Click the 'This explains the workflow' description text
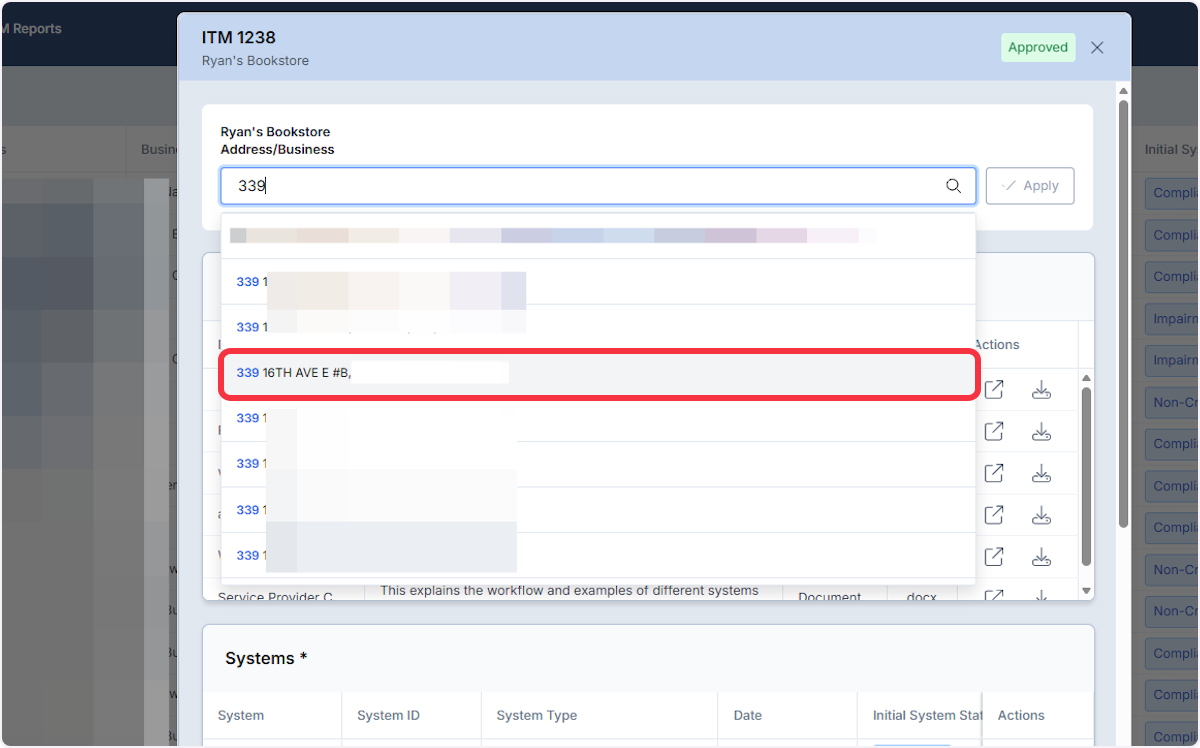 pos(569,591)
